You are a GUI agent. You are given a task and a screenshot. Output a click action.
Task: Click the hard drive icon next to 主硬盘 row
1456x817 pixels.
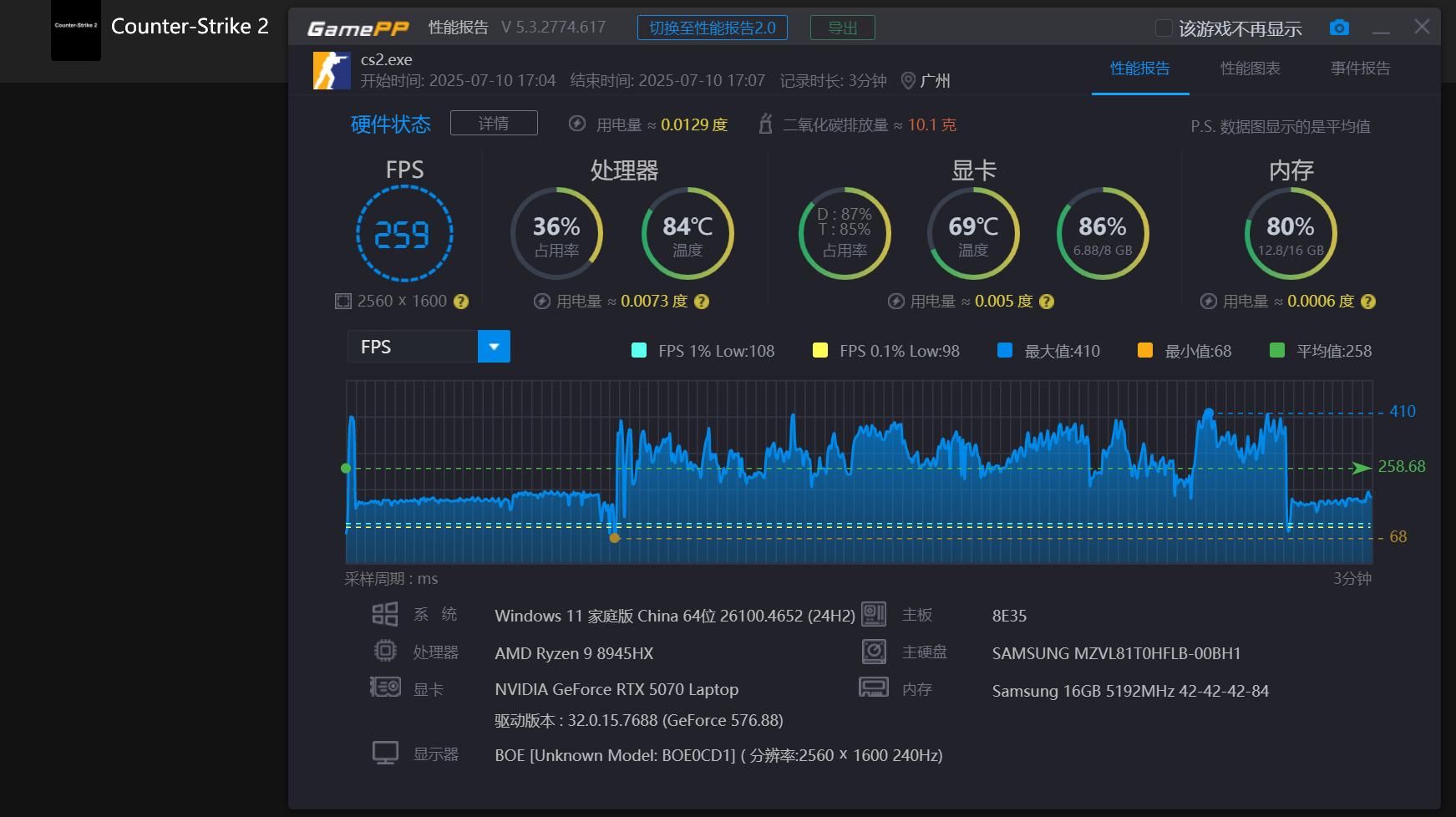(x=874, y=651)
